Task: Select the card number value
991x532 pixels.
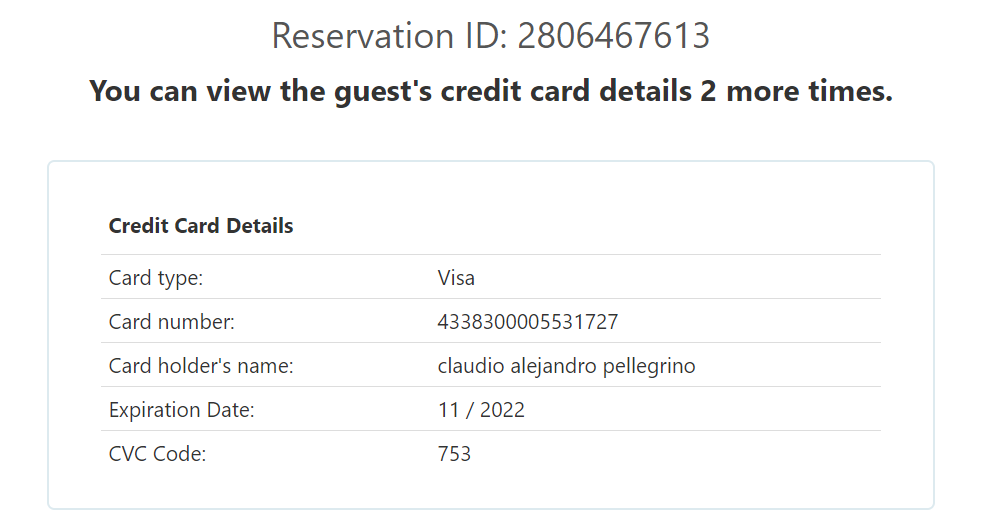Action: 527,322
